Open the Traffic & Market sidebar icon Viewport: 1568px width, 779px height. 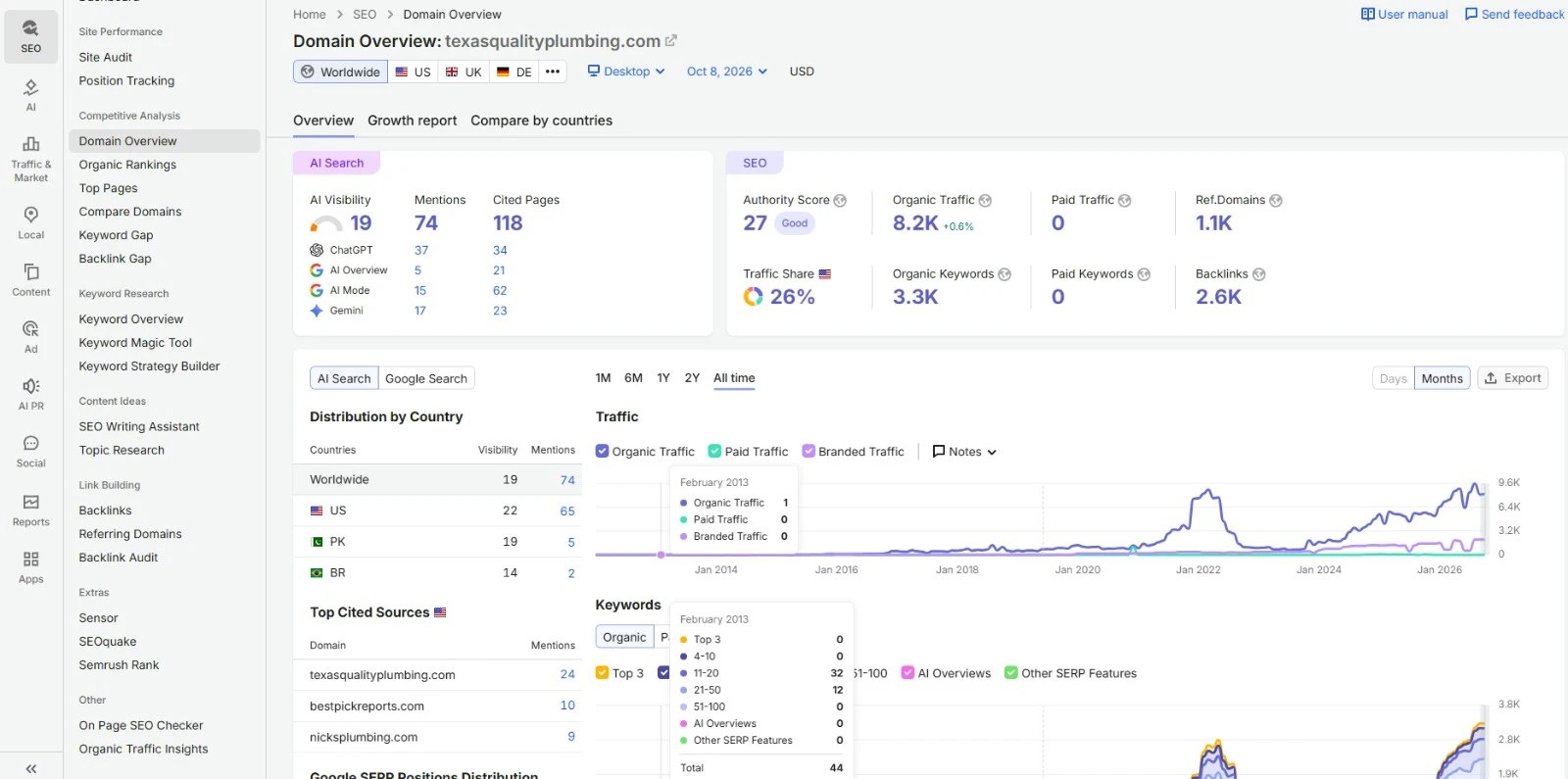[x=30, y=159]
